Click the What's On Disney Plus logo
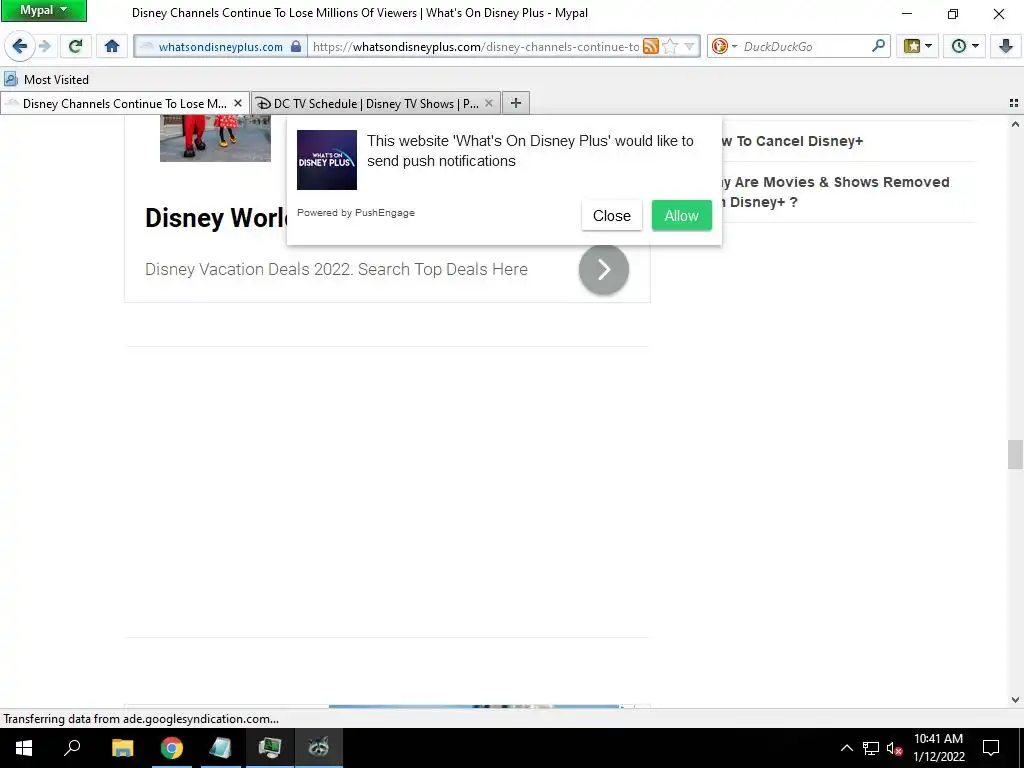The image size is (1024, 768). (x=327, y=160)
